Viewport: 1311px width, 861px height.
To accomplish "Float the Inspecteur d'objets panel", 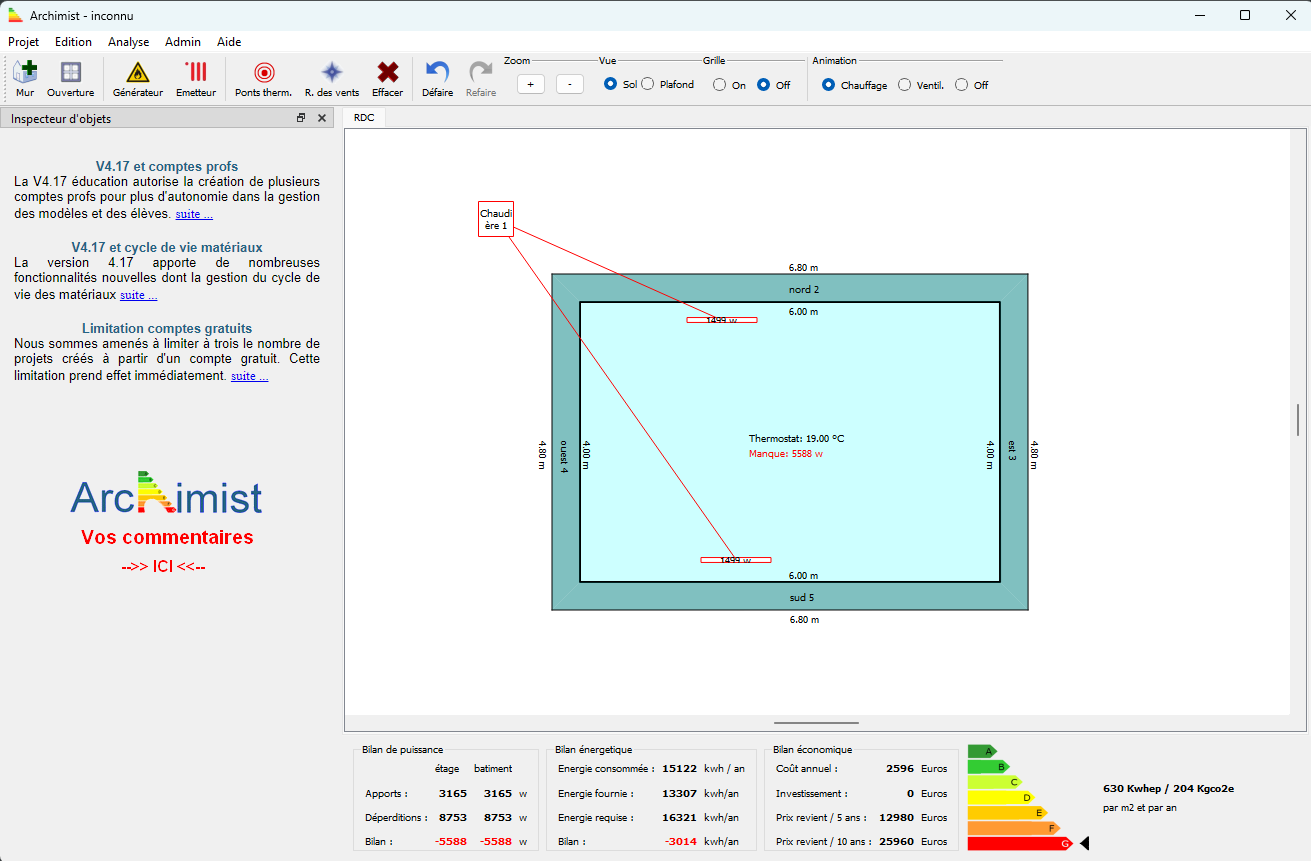I will 301,118.
